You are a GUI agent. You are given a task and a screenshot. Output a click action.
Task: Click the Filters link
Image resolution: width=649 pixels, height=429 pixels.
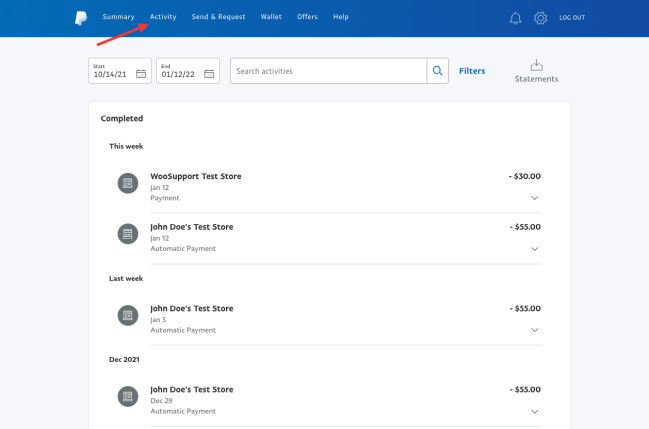tap(472, 71)
